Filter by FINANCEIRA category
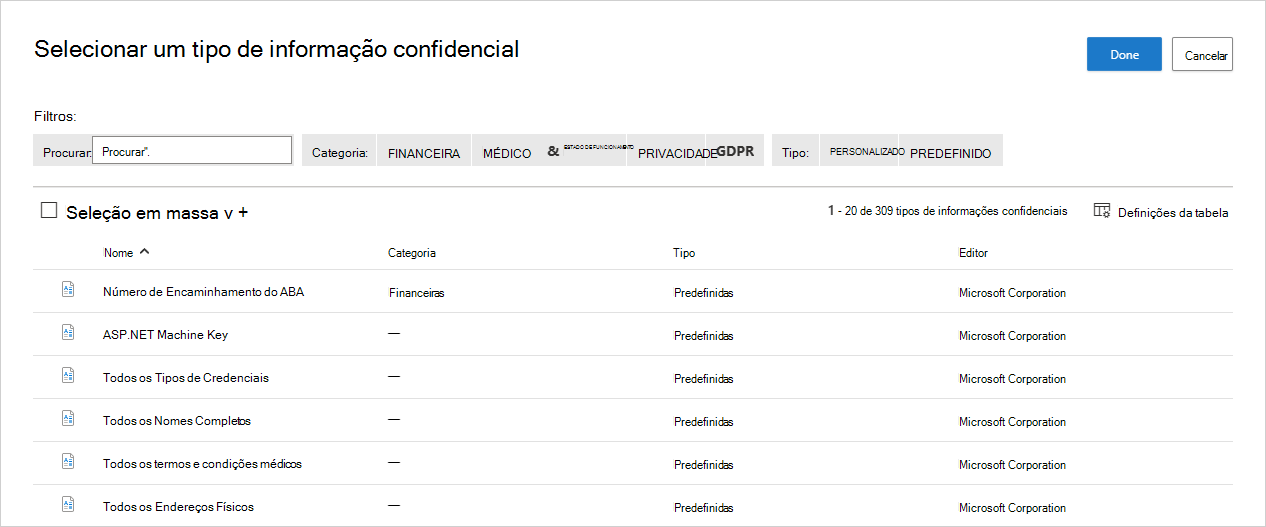 (424, 153)
